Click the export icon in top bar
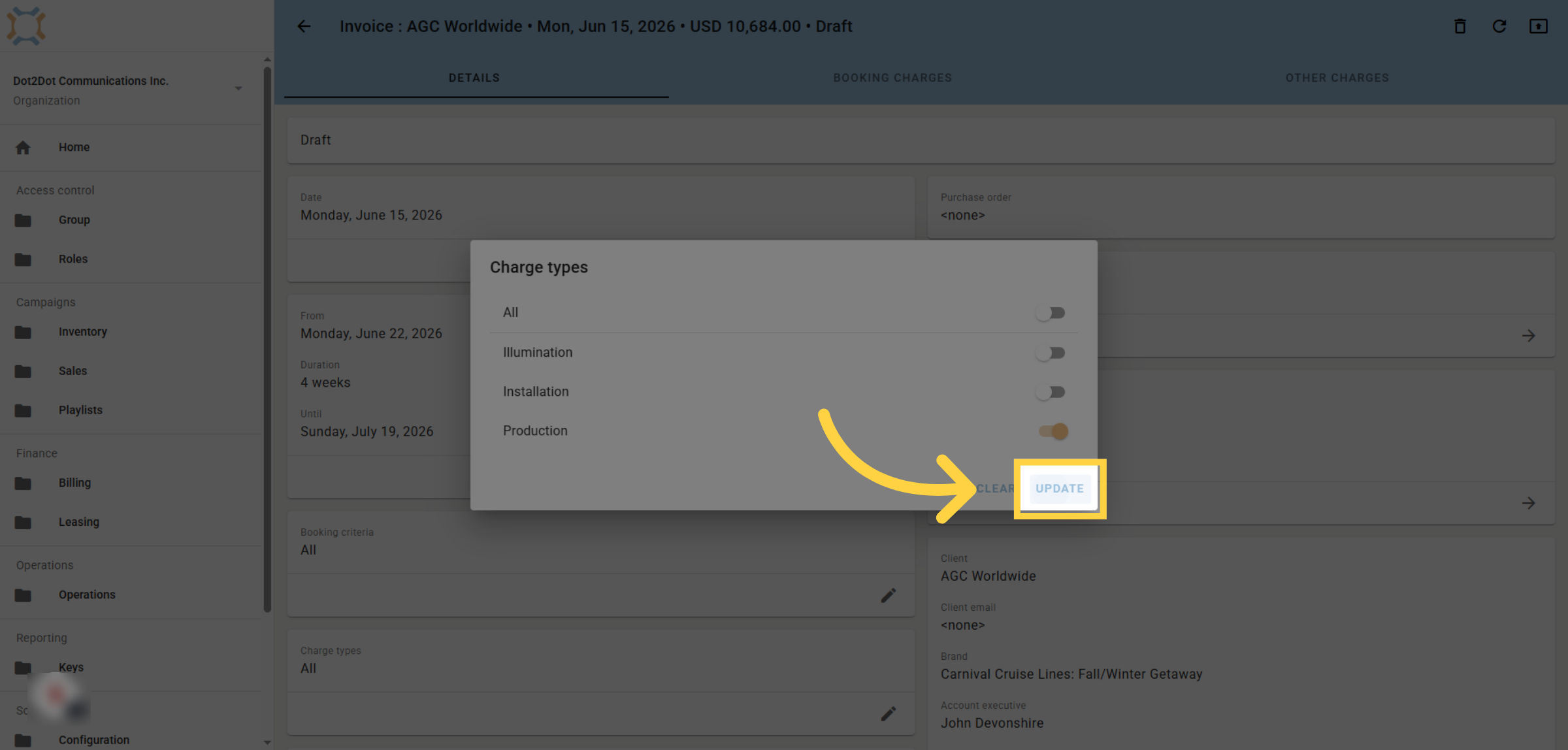1568x750 pixels. pyautogui.click(x=1539, y=26)
